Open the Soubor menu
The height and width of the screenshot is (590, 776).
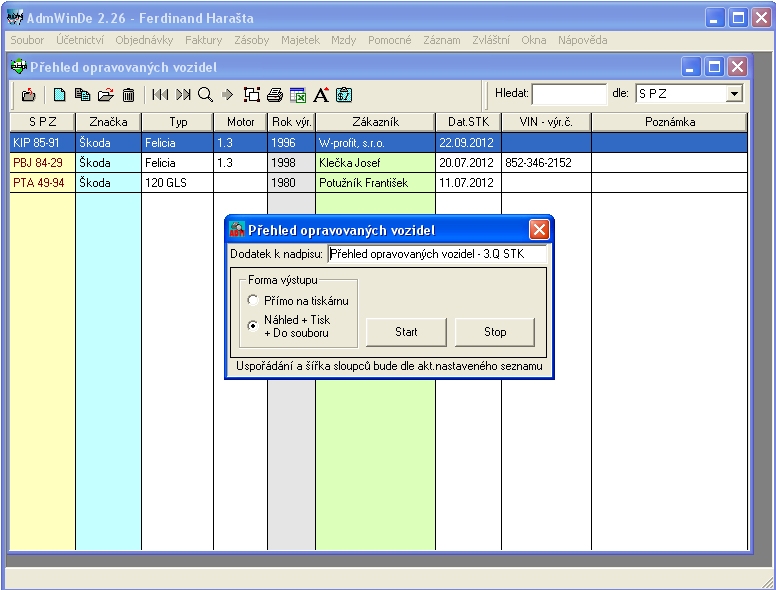(x=27, y=40)
